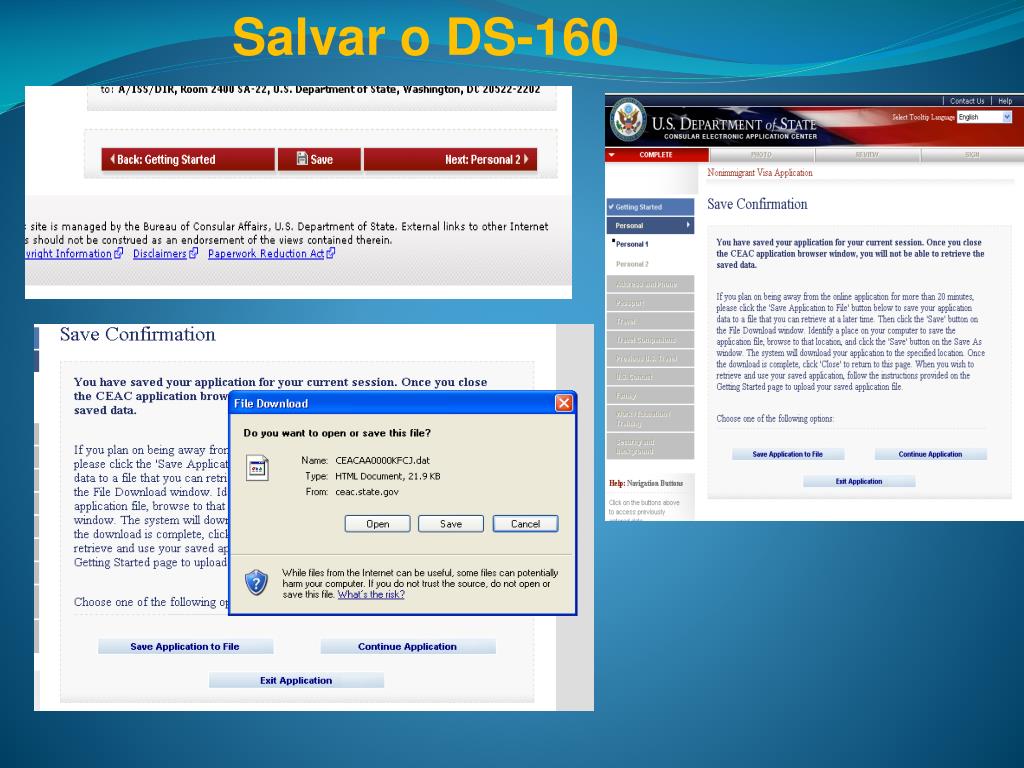Viewport: 1024px width, 768px height.
Task: Click Save Application to File on State banner page
Action: coord(788,454)
